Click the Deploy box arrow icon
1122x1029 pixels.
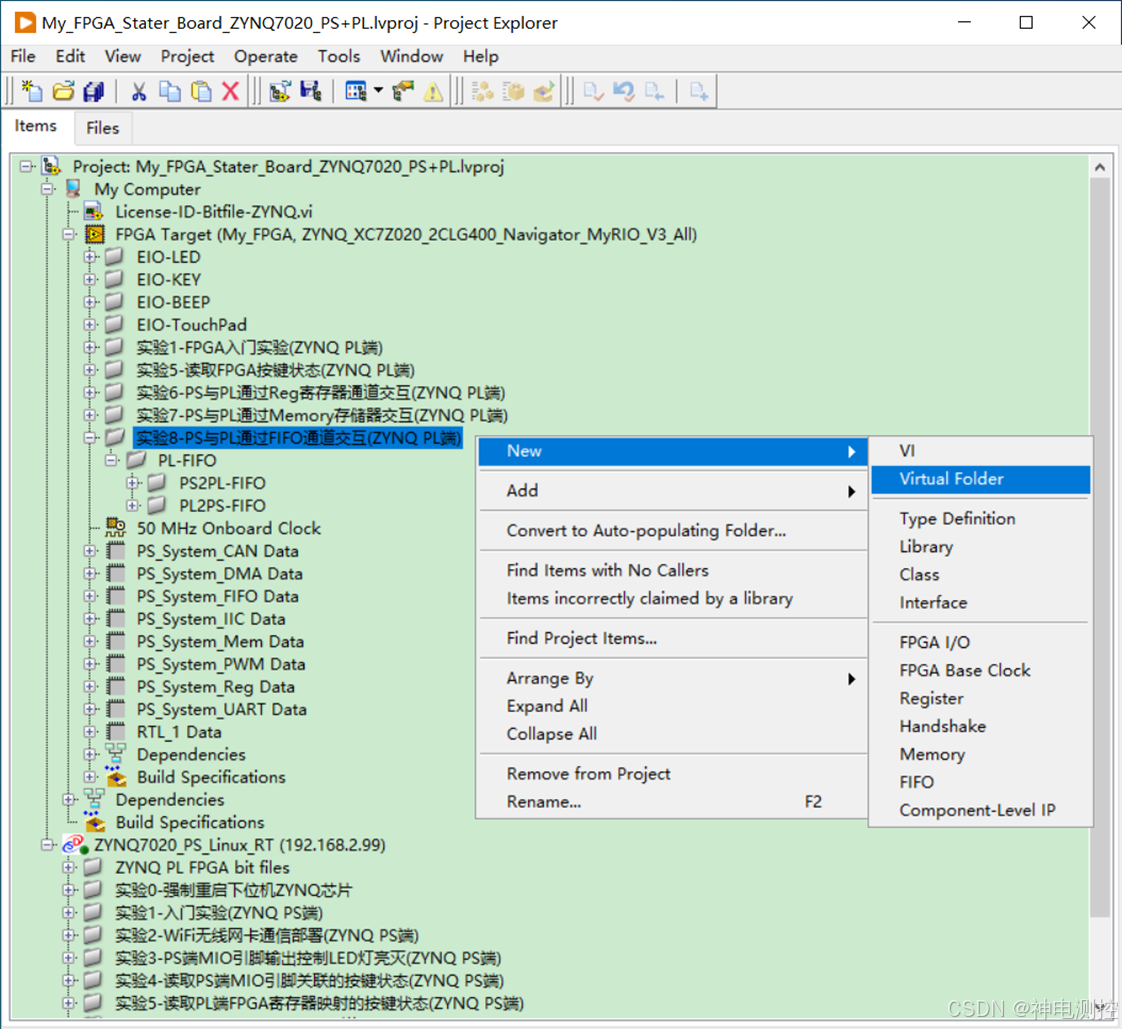click(544, 91)
